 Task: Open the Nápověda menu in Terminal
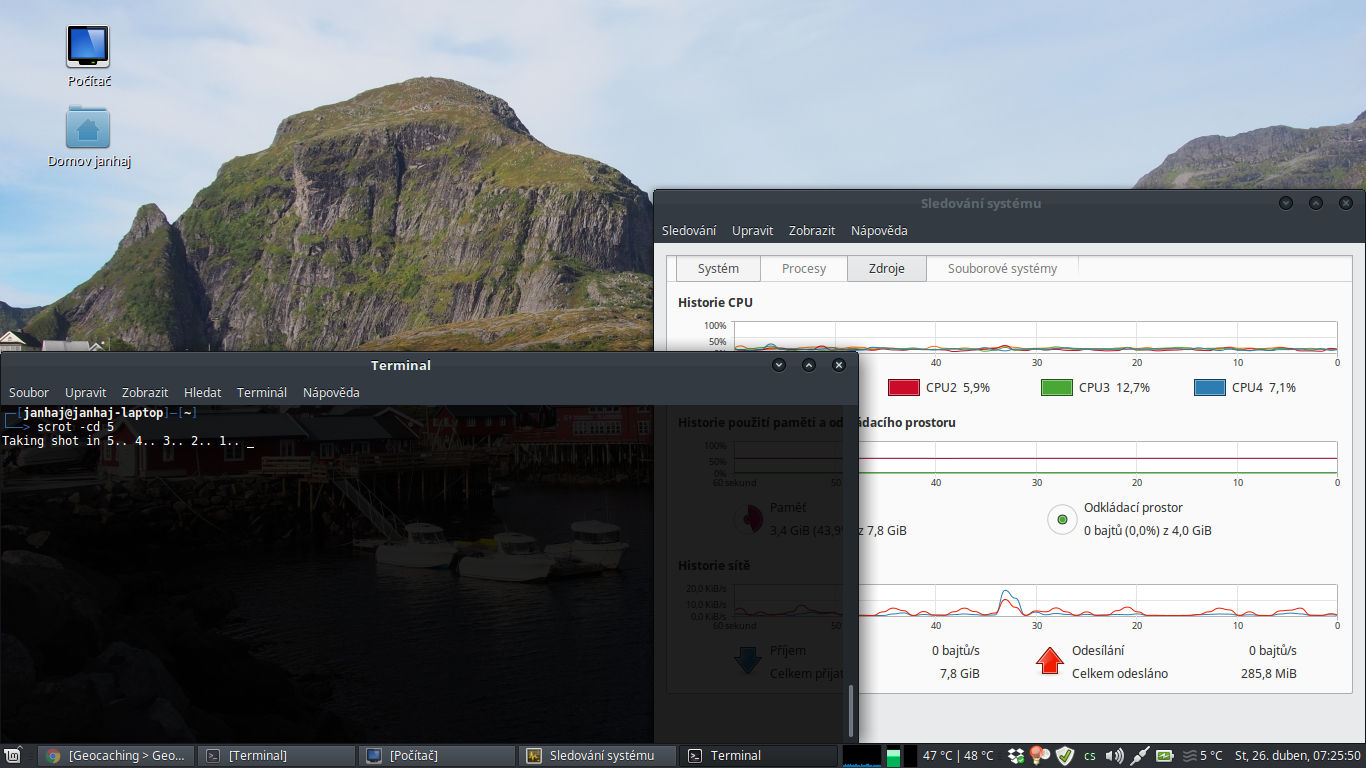(331, 392)
